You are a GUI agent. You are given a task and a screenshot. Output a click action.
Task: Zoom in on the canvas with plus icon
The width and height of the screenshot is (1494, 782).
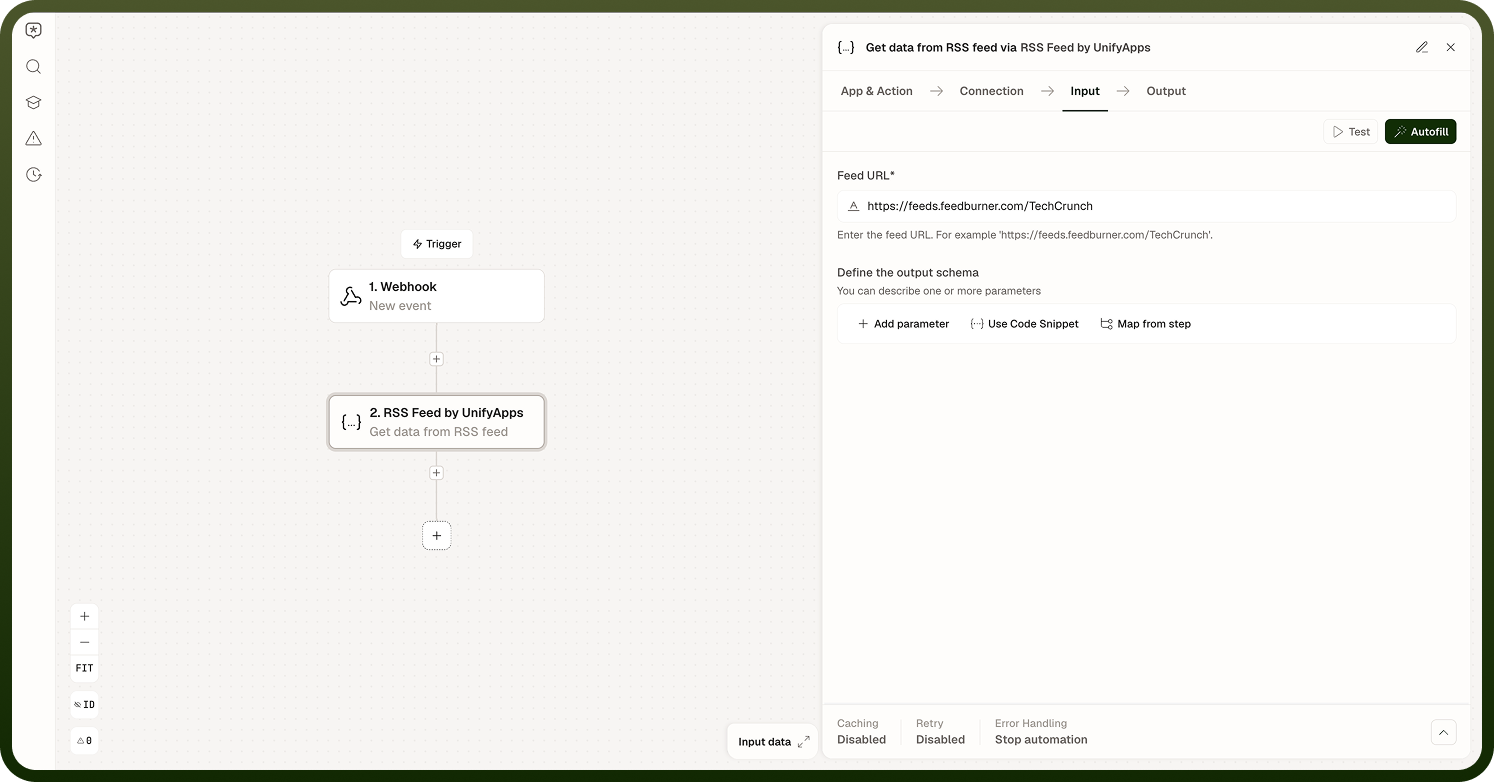click(x=85, y=616)
